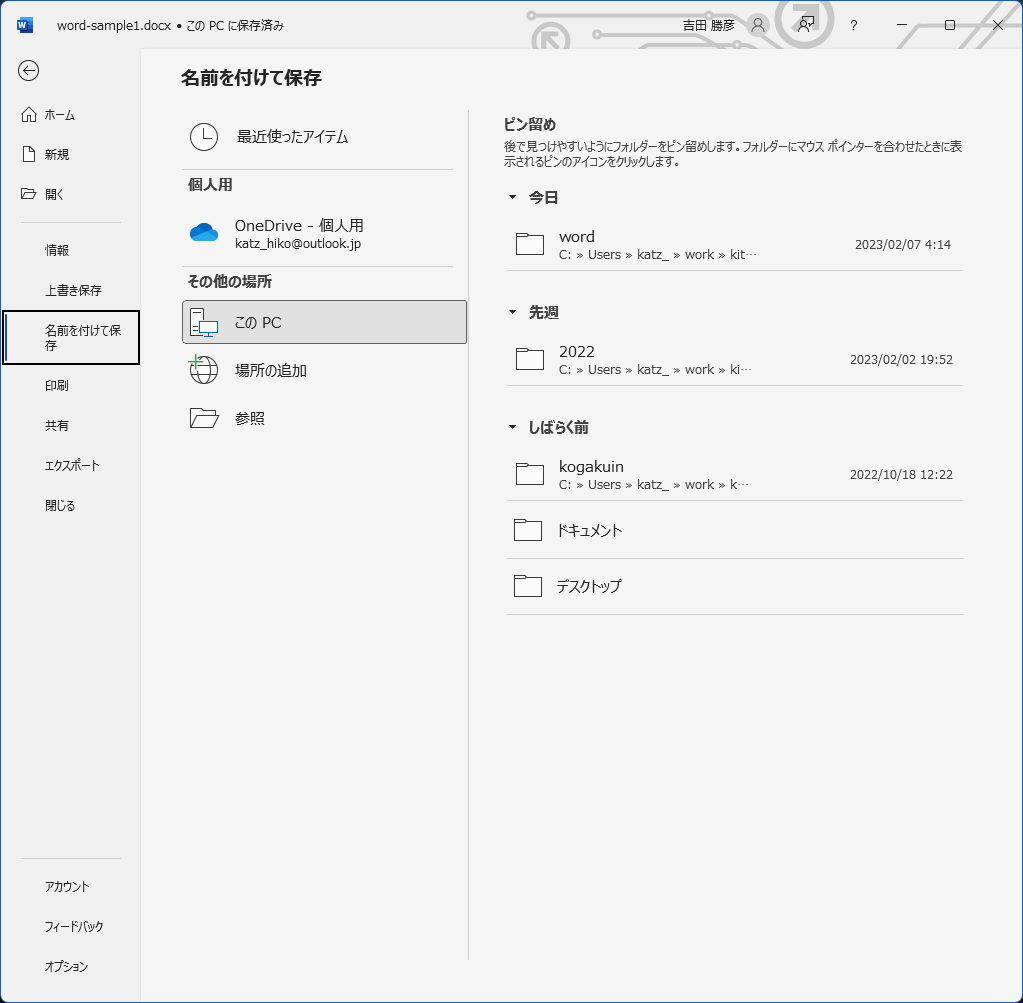Image resolution: width=1023 pixels, height=1003 pixels.
Task: Open the ホーム menu item
Action: click(60, 115)
